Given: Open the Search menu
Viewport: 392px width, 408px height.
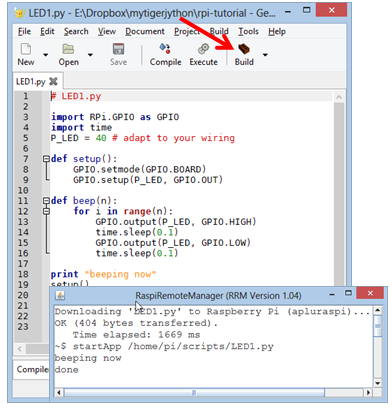Looking at the screenshot, I should click(76, 31).
